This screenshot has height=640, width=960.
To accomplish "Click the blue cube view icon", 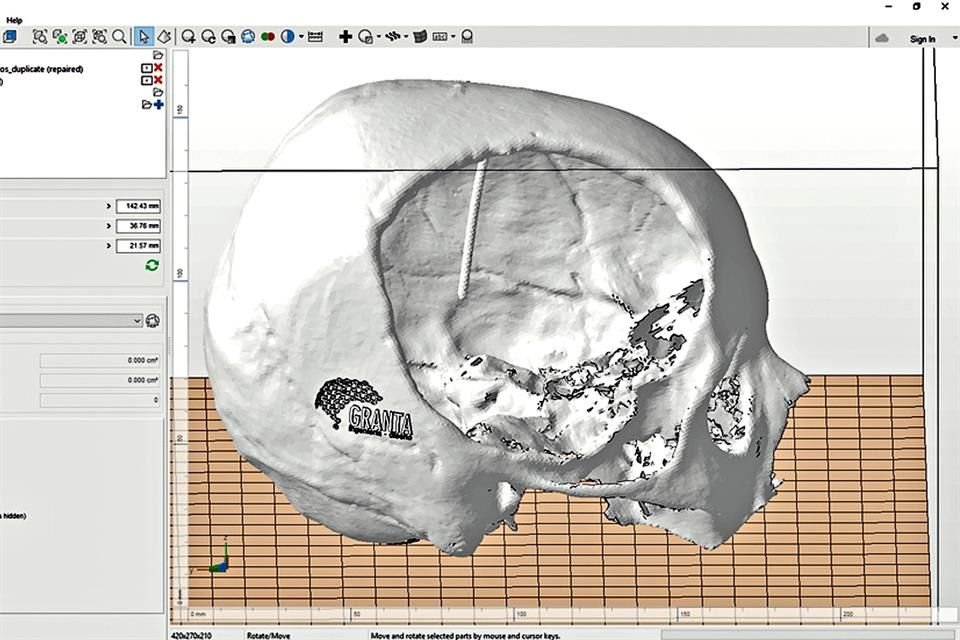I will [x=9, y=37].
